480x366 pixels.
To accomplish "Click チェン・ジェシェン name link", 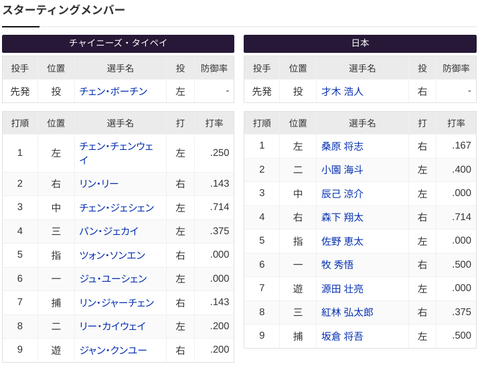I will 117,208.
